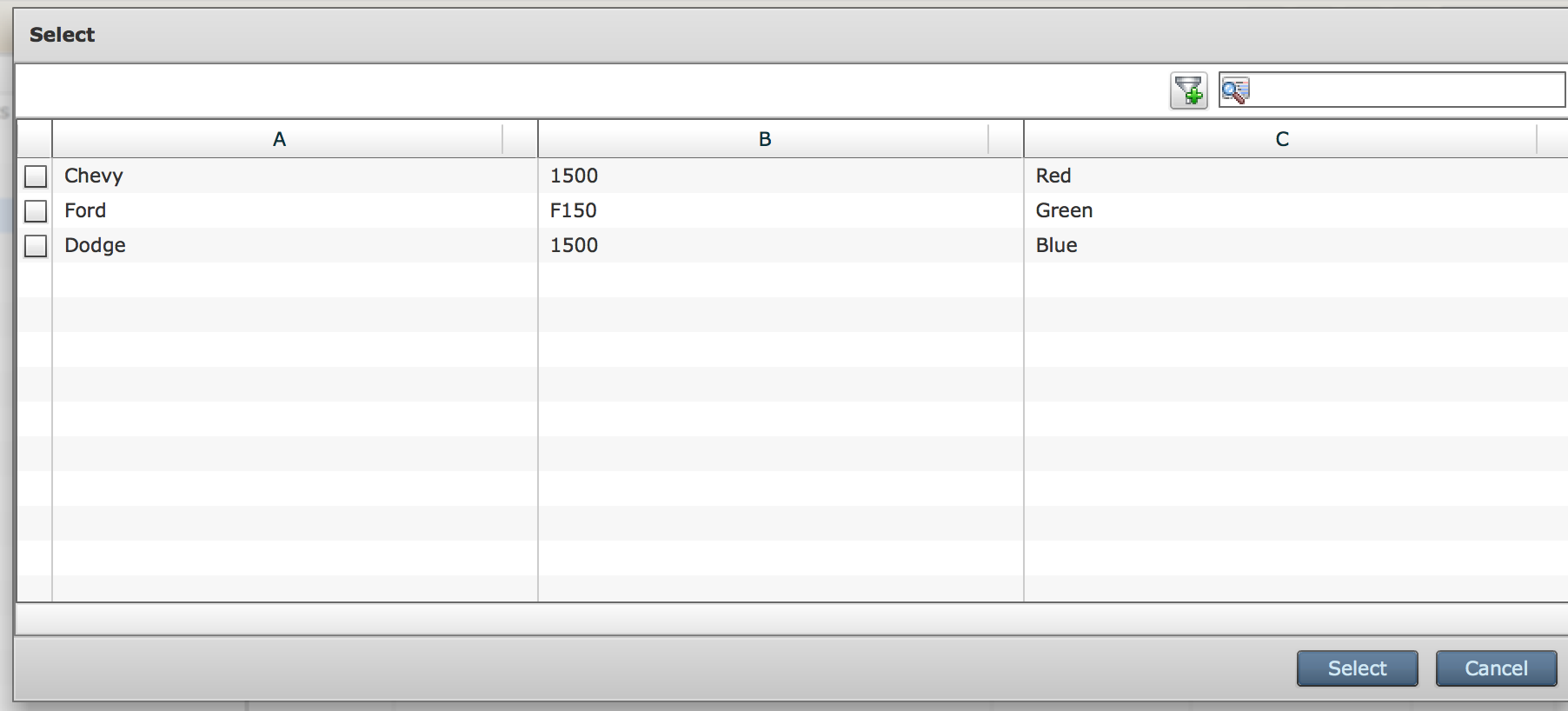Click the 1500 cell in Dodge row
This screenshot has width=1568, height=711.
click(781, 245)
